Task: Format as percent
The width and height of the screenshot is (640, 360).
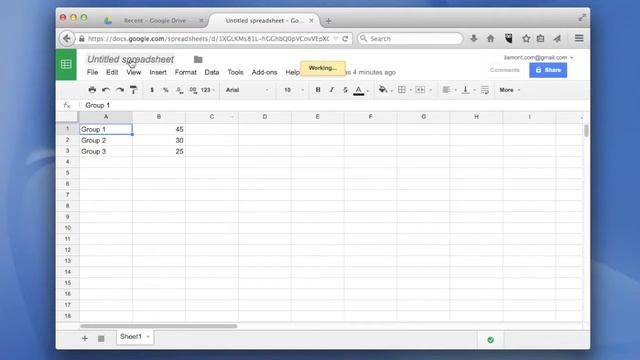Action: pyautogui.click(x=166, y=90)
